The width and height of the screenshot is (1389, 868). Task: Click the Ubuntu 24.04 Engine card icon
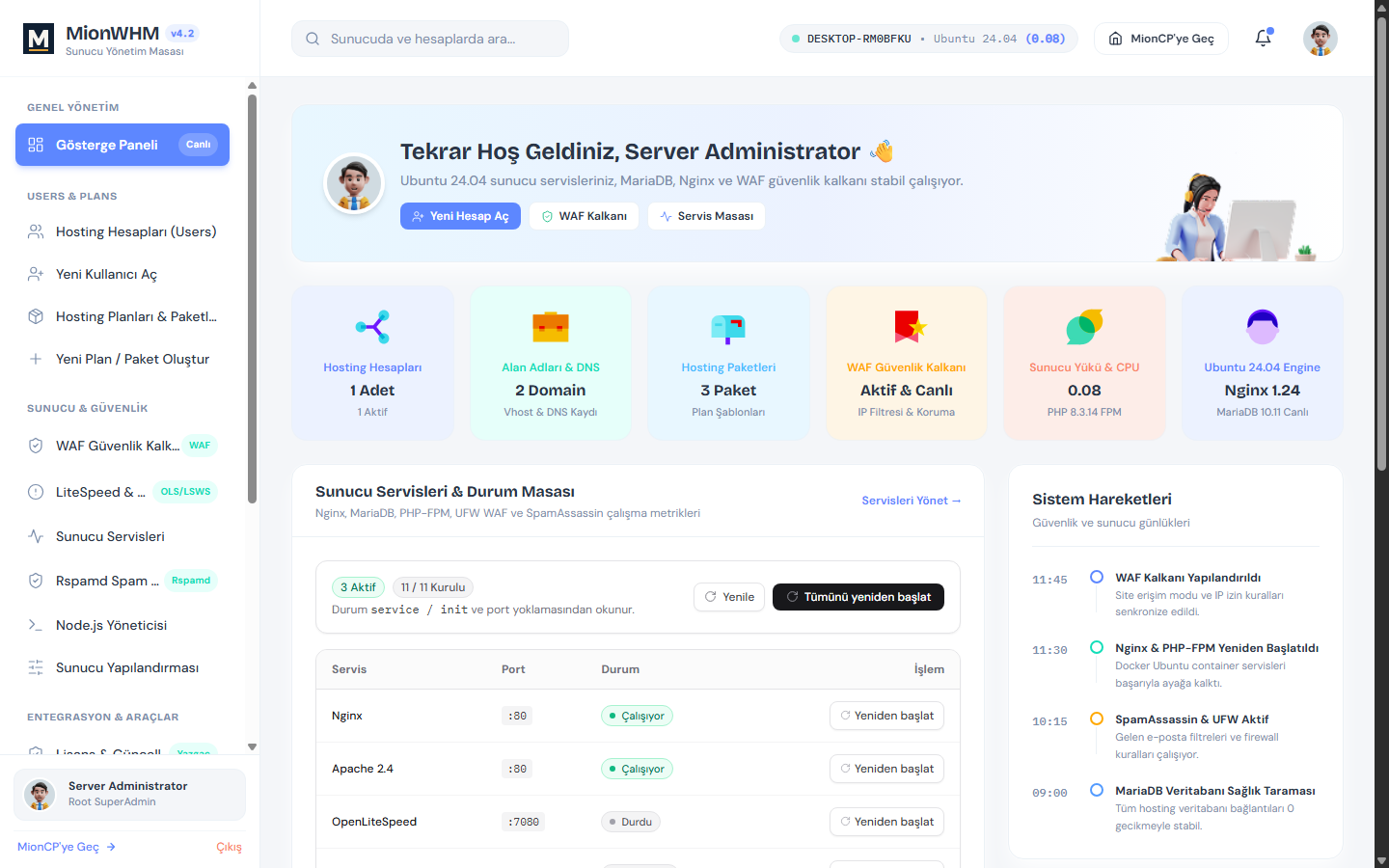tap(1263, 327)
